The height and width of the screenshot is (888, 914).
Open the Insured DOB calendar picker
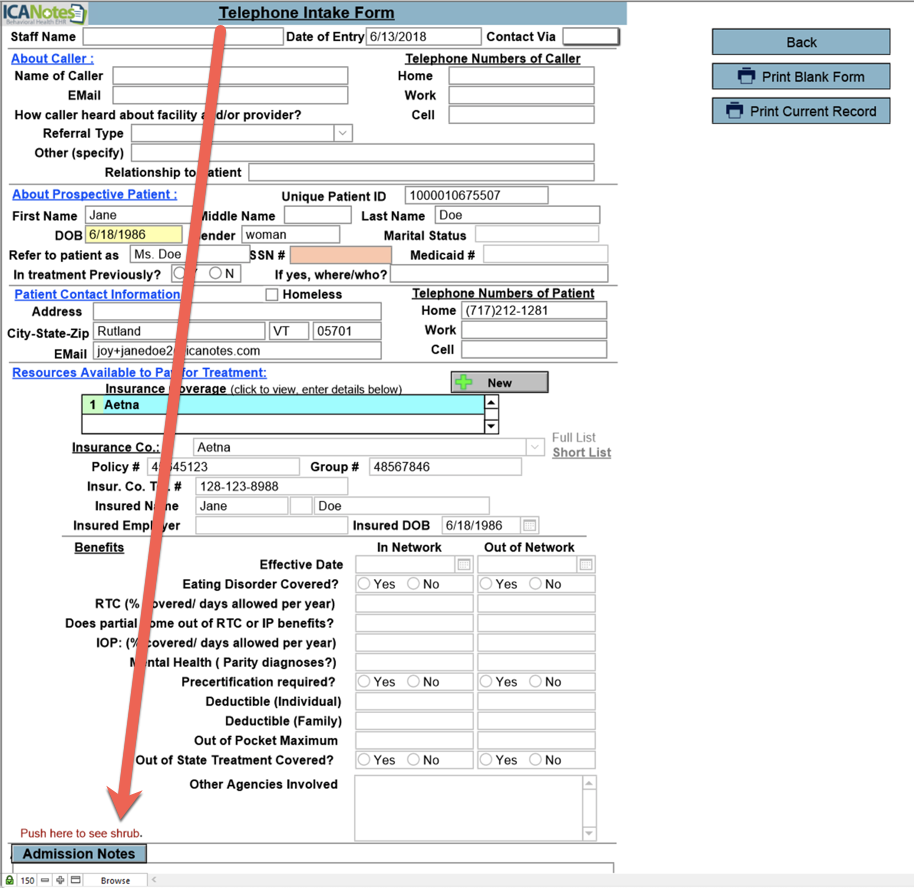(530, 526)
